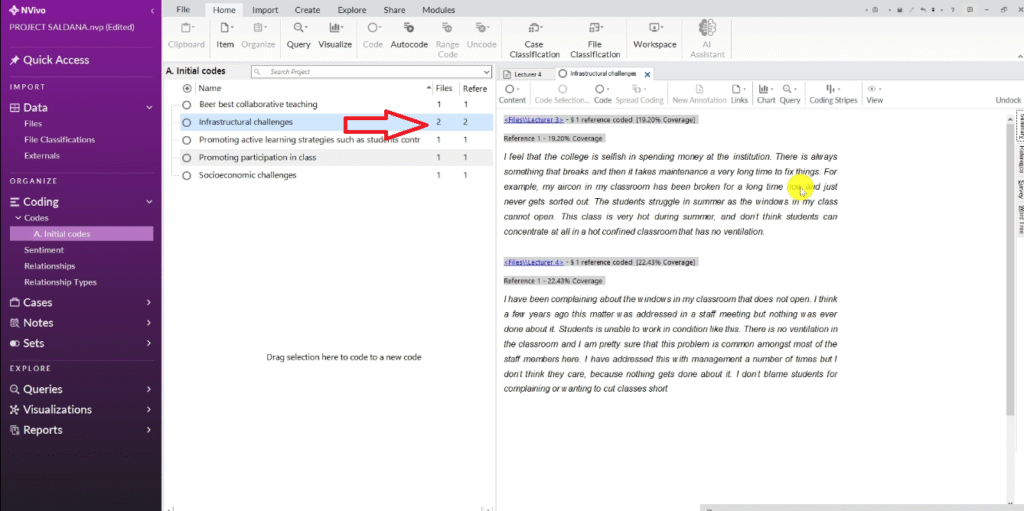Screen dimensions: 1024x511
Task: Open the Visualize ribbon tool
Action: (335, 34)
